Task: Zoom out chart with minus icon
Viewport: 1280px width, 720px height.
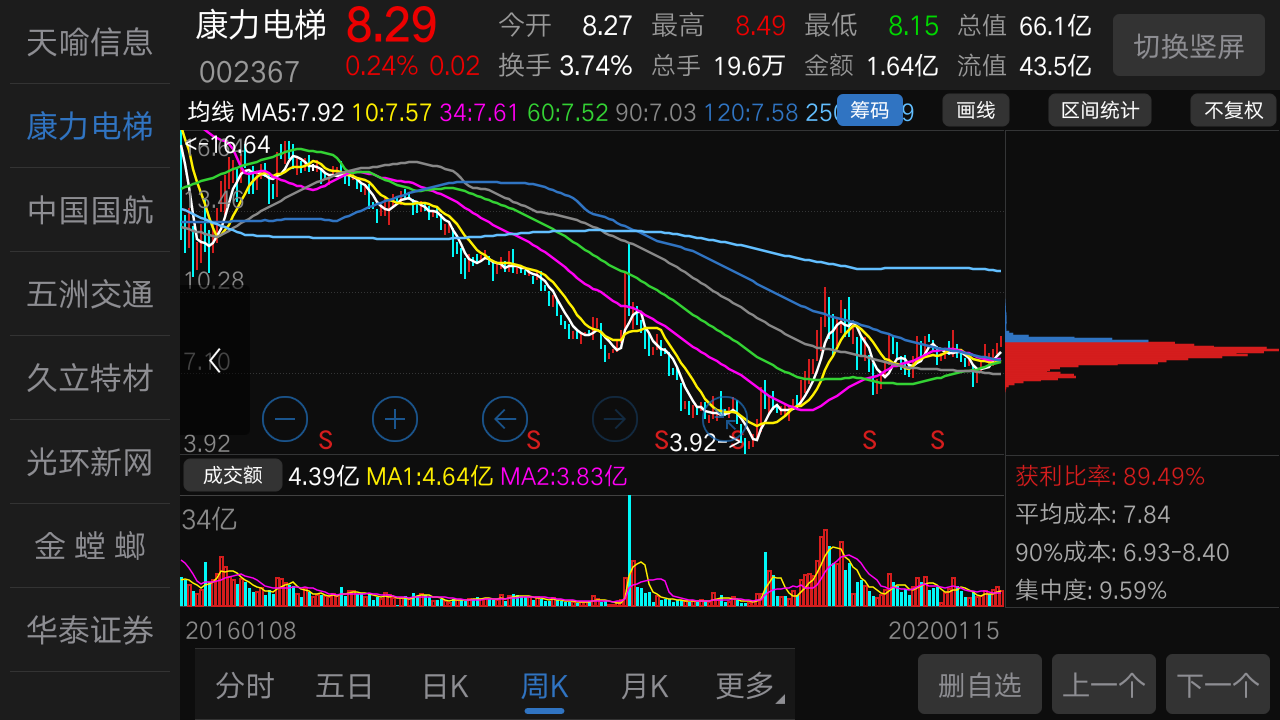Action: click(x=285, y=419)
